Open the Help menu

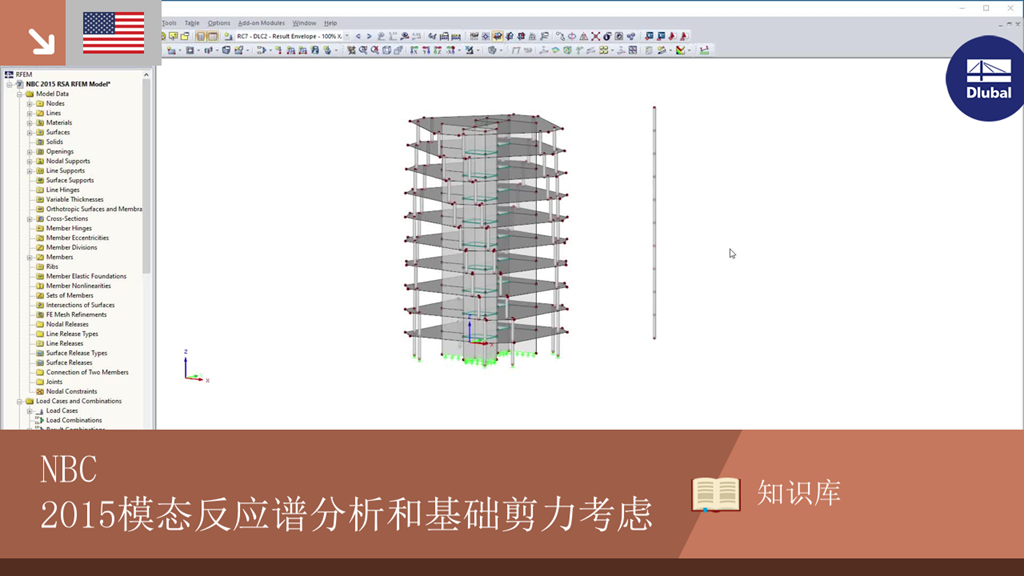tap(330, 23)
